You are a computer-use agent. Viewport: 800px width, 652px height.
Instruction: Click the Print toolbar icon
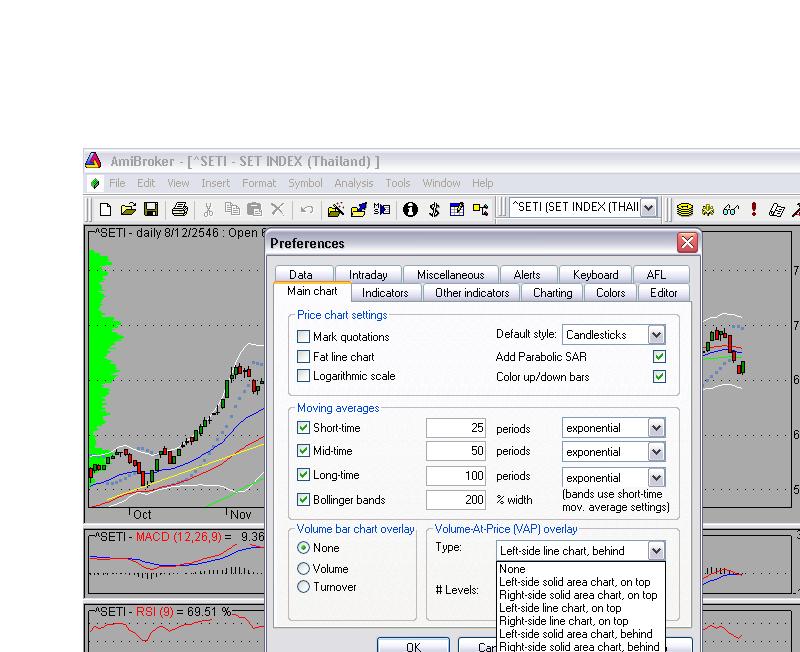click(x=180, y=209)
